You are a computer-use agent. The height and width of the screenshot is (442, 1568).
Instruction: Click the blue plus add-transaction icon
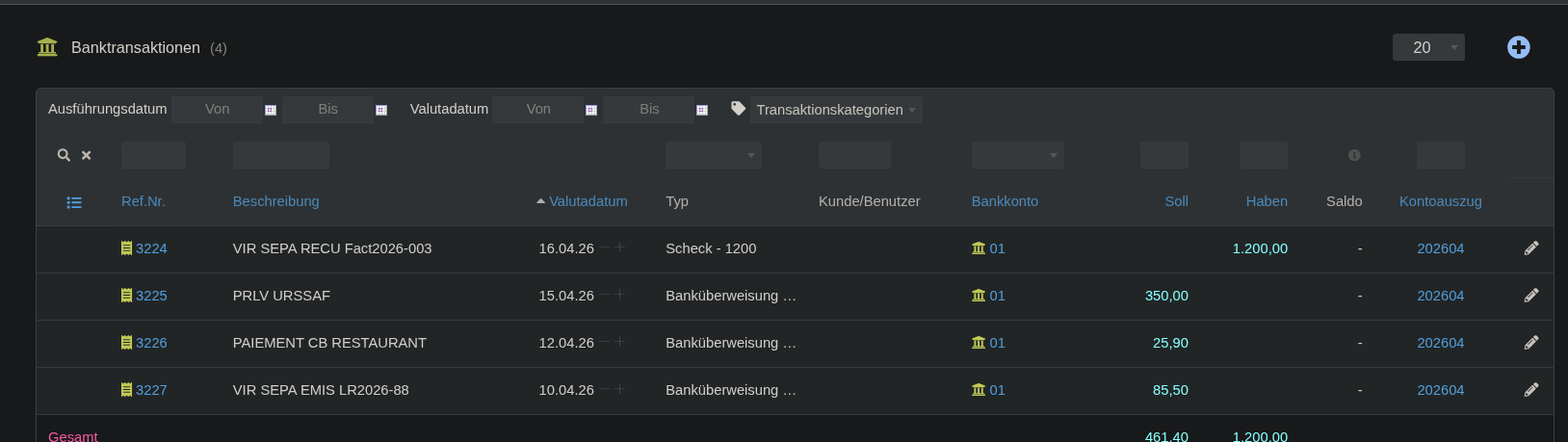1518,47
